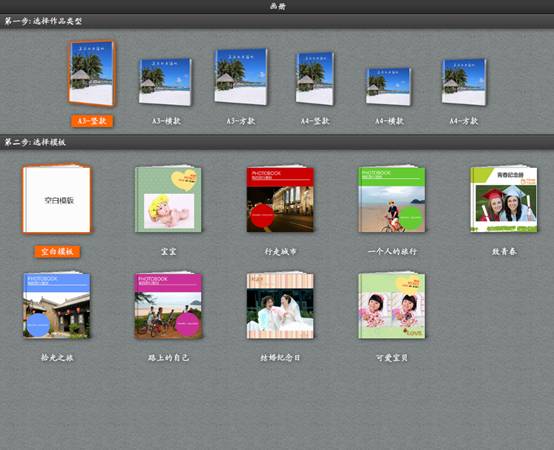Image resolution: width=554 pixels, height=450 pixels.
Task: Select the A4-竖款 album type thumbnail
Action: pyautogui.click(x=315, y=79)
